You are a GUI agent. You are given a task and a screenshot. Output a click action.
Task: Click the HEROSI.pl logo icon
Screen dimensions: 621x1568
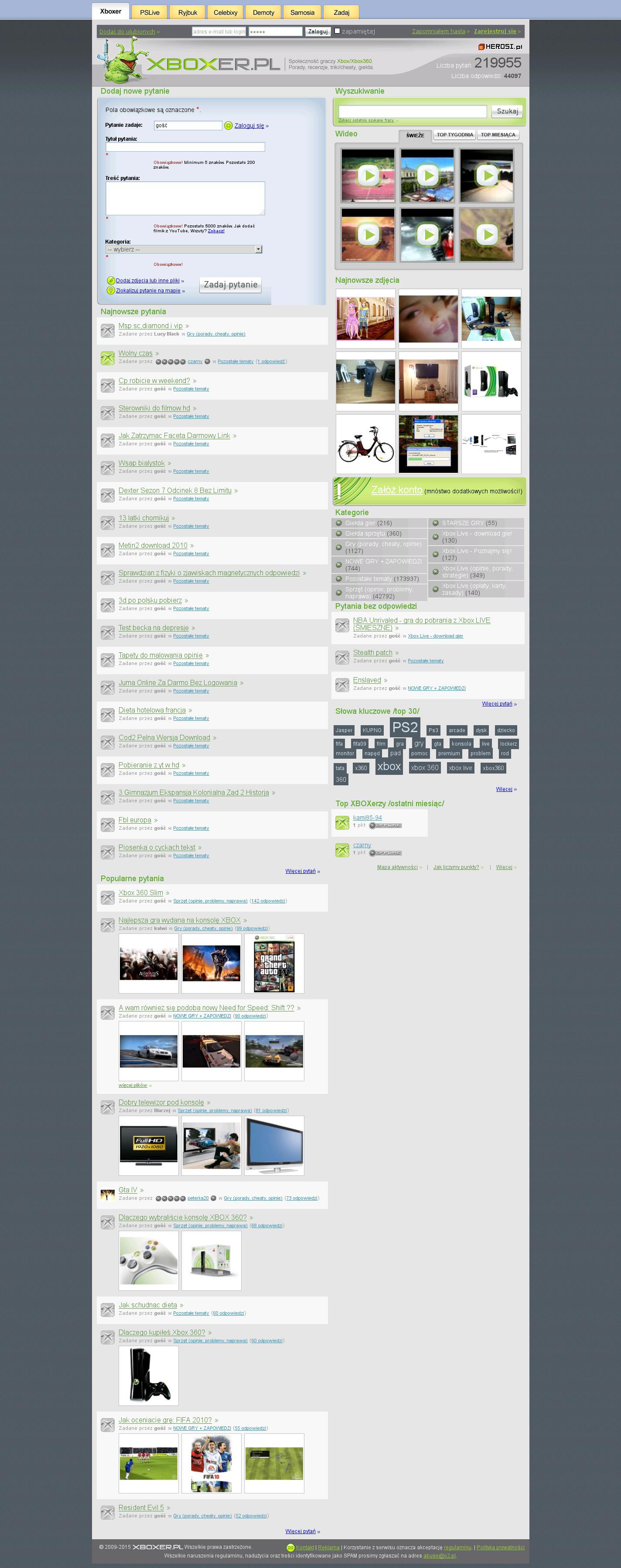pos(481,47)
